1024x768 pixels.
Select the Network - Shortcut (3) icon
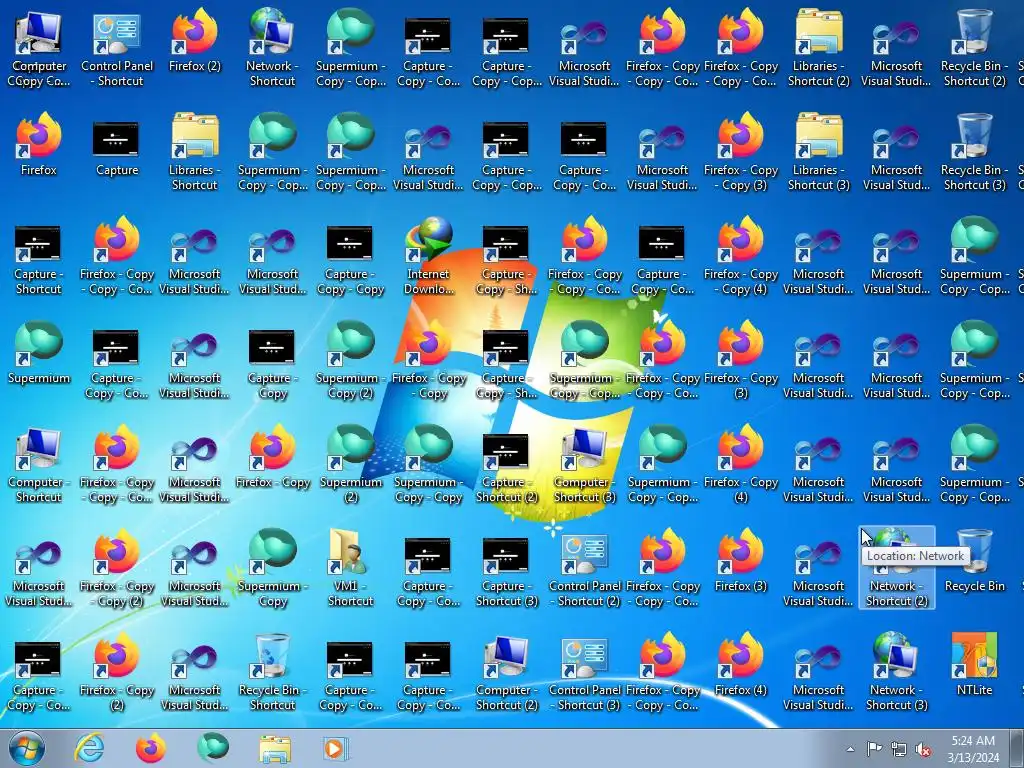point(897,671)
